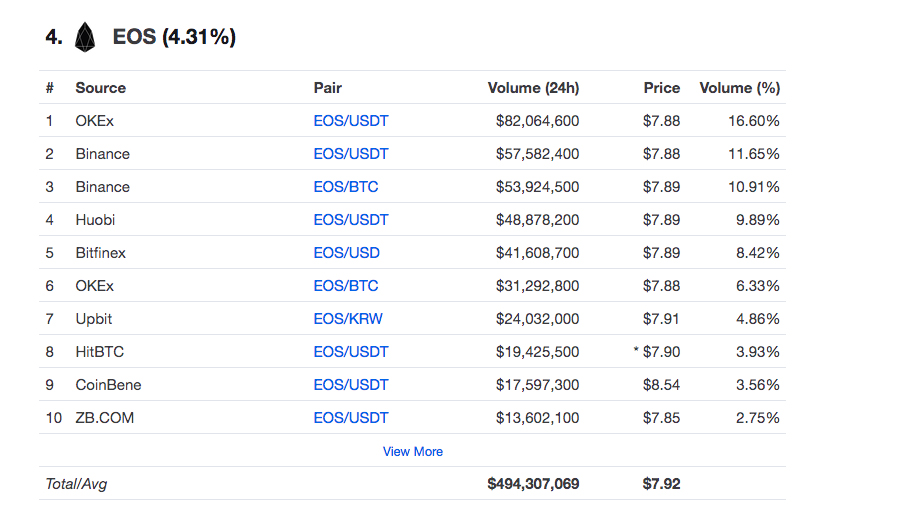Click the $82,064,600 volume value
This screenshot has width=913, height=532.
(x=537, y=120)
